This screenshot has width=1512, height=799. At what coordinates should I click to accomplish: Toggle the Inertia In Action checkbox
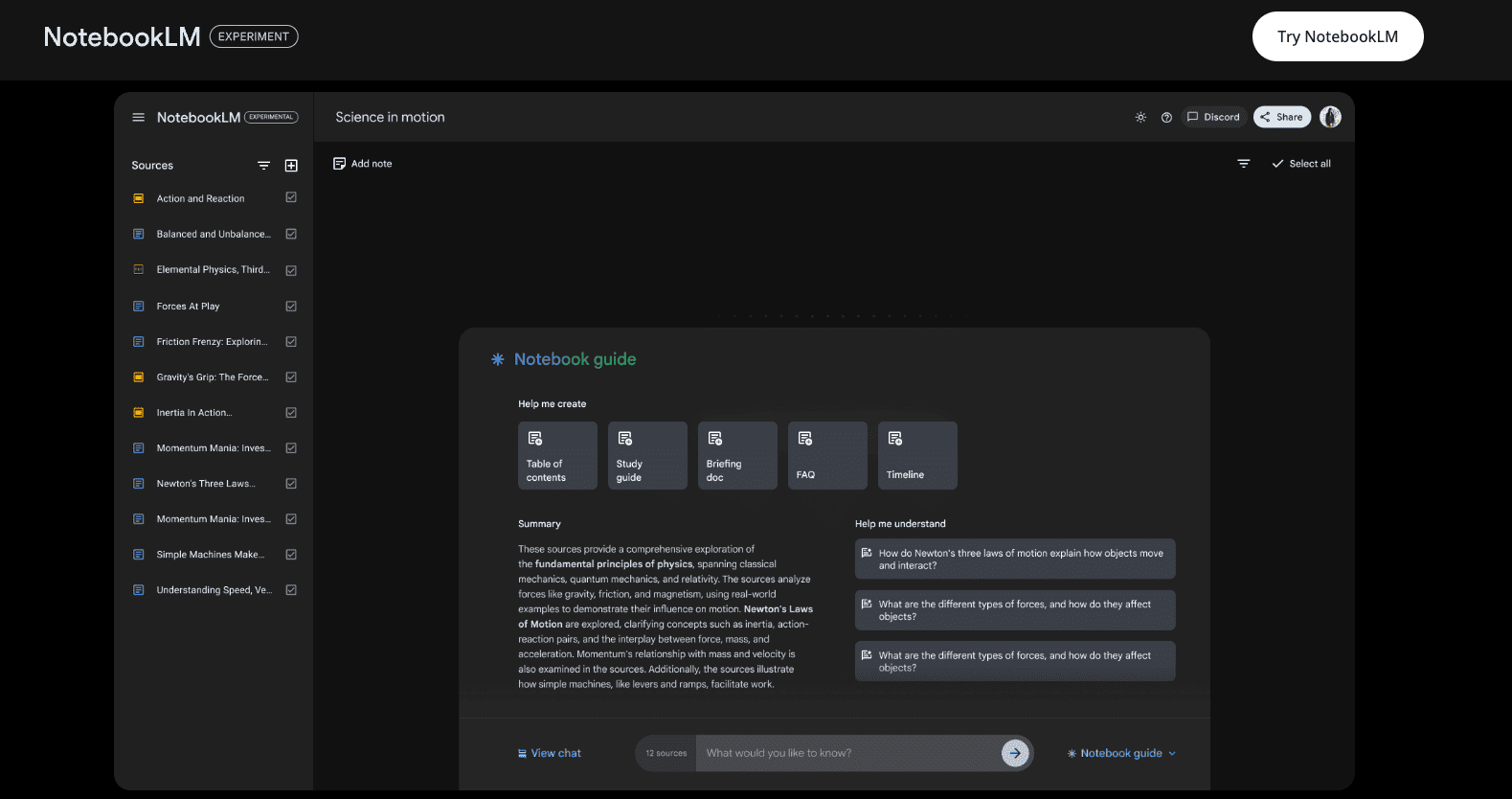pyautogui.click(x=291, y=412)
